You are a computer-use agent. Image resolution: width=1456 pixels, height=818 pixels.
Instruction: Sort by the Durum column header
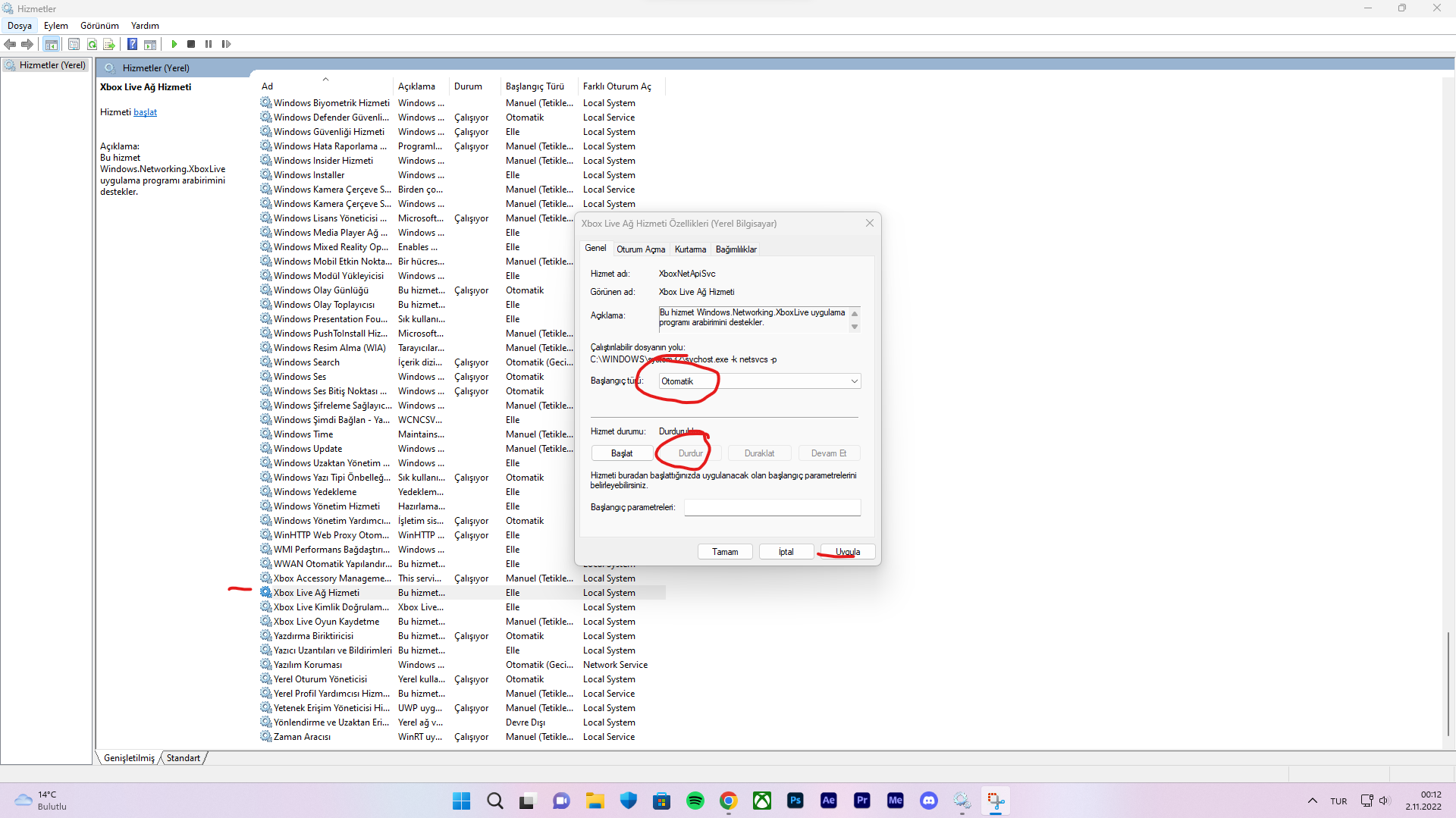click(474, 86)
